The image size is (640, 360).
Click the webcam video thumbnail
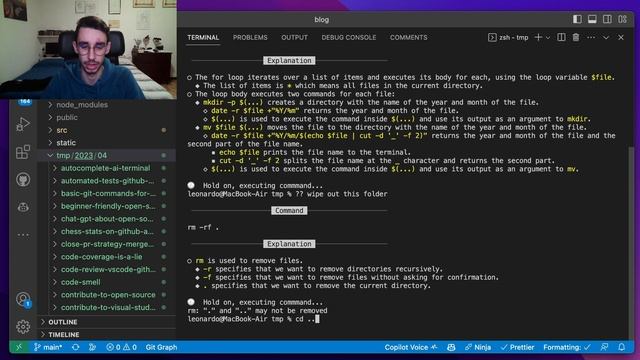88,49
